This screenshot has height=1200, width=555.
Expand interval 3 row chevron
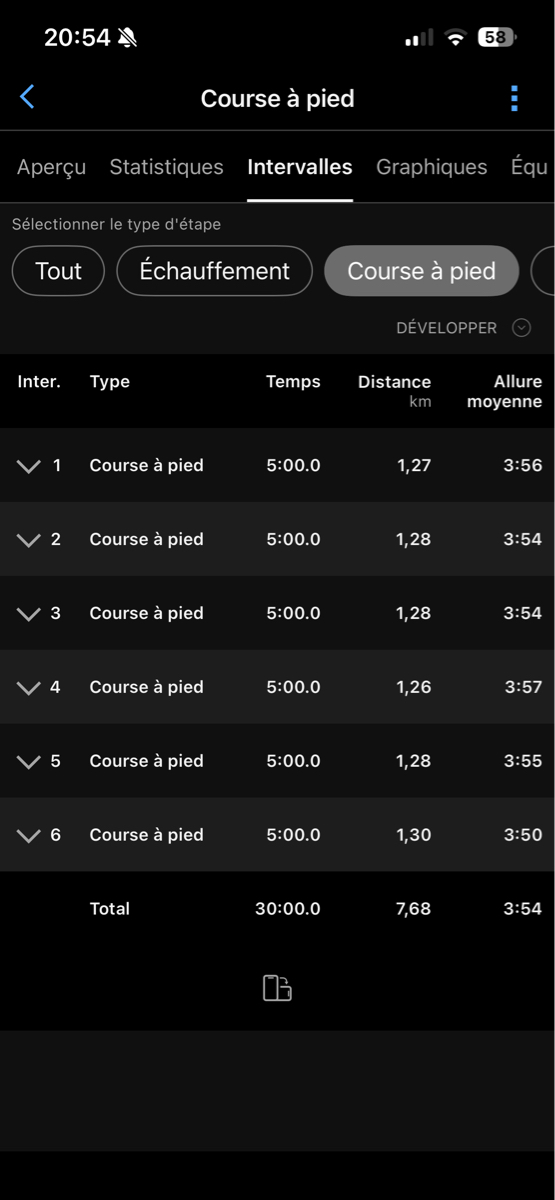29,614
